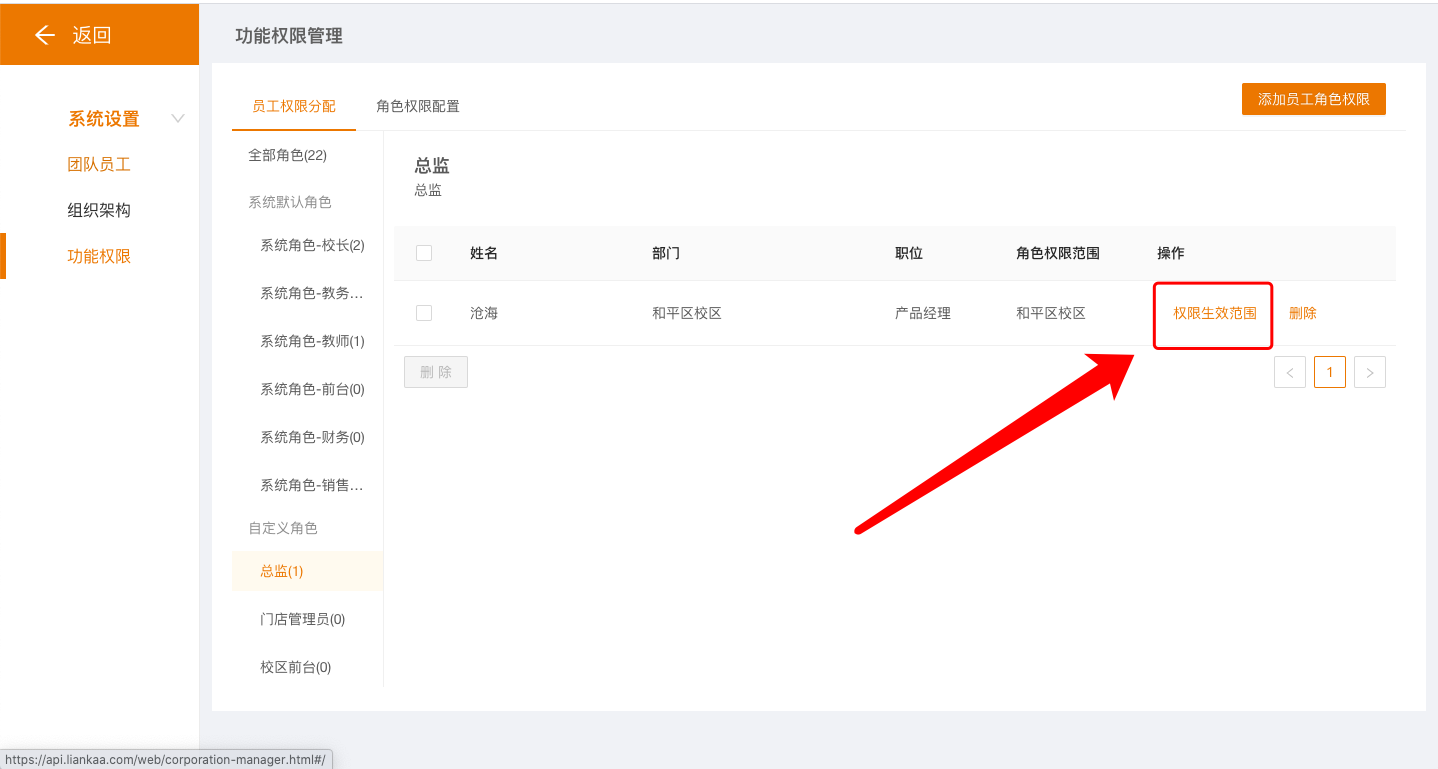Select 系统角色-教师(1) role
This screenshot has height=769, width=1438.
tap(312, 342)
